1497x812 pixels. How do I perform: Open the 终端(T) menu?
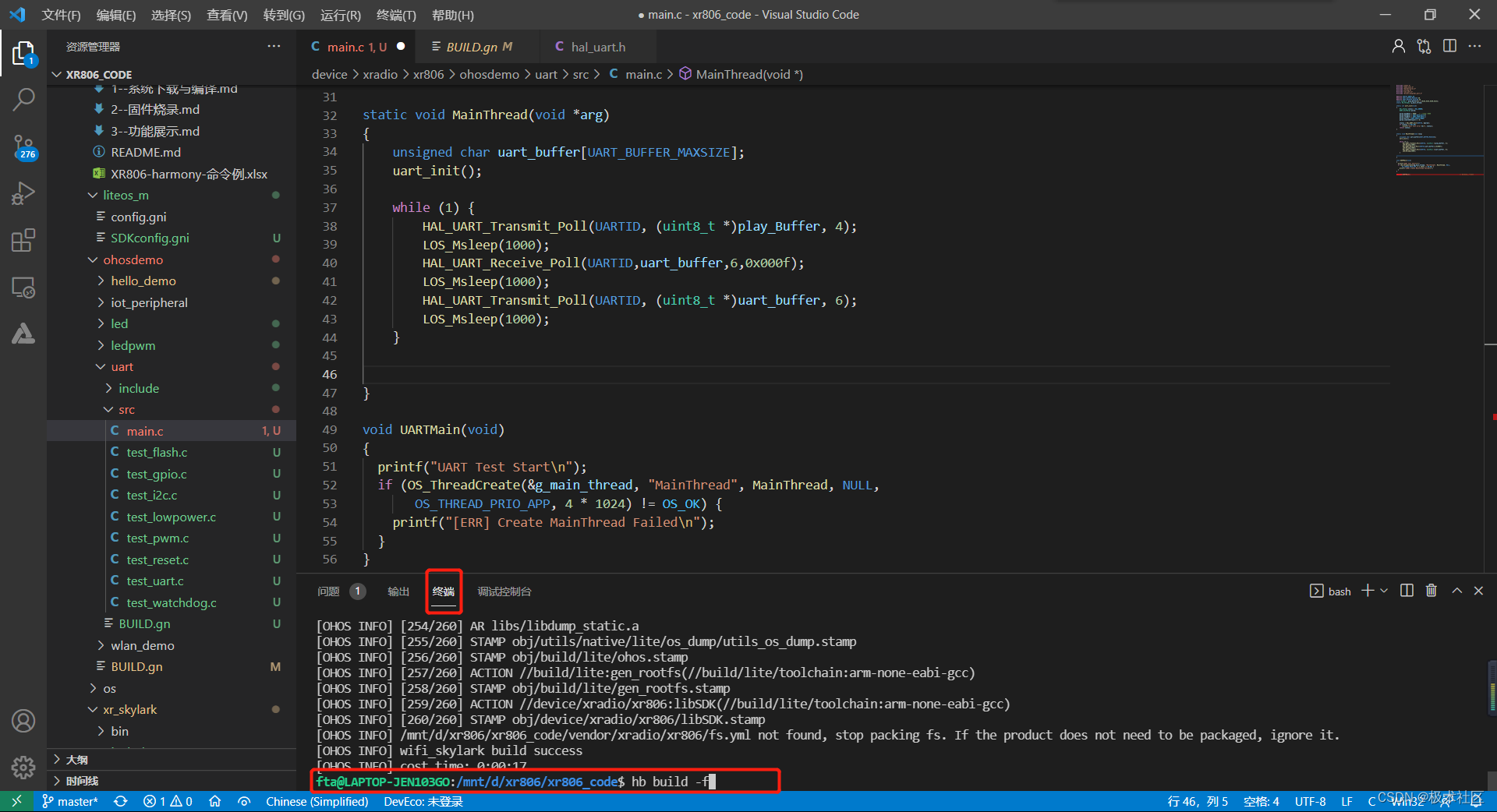396,15
